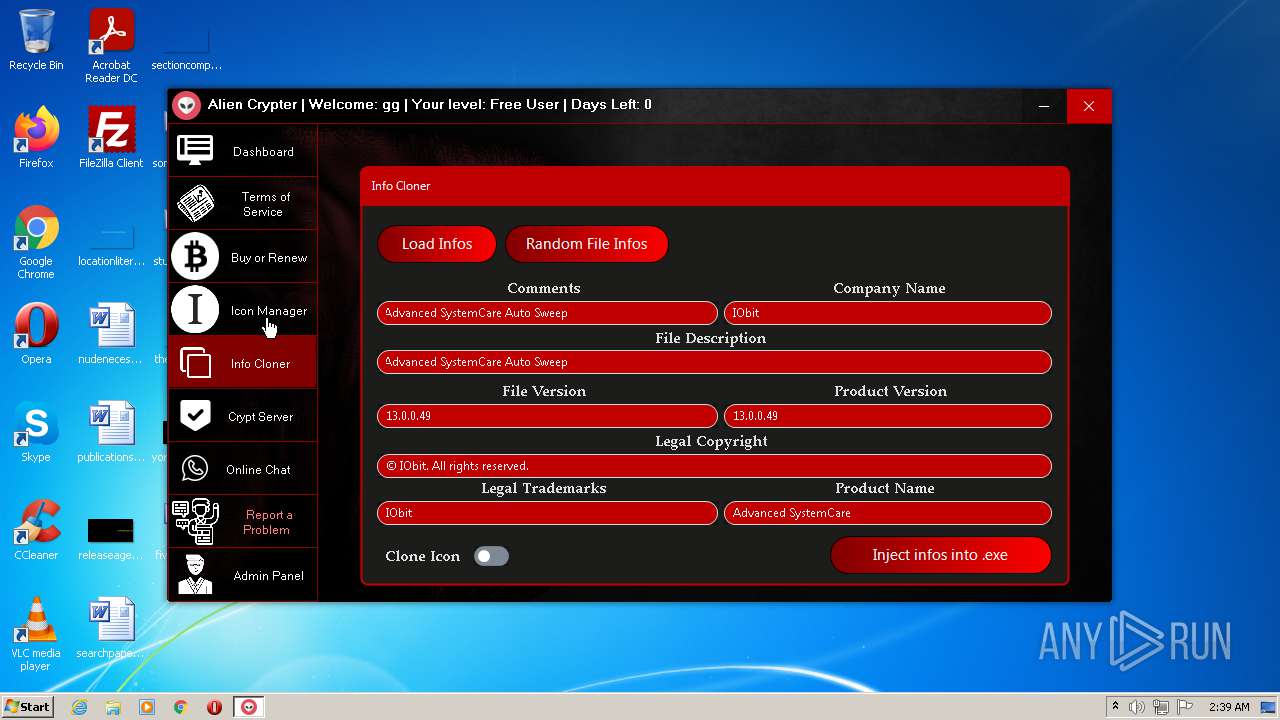
Task: Select the Opera desktop icon
Action: tap(36, 334)
